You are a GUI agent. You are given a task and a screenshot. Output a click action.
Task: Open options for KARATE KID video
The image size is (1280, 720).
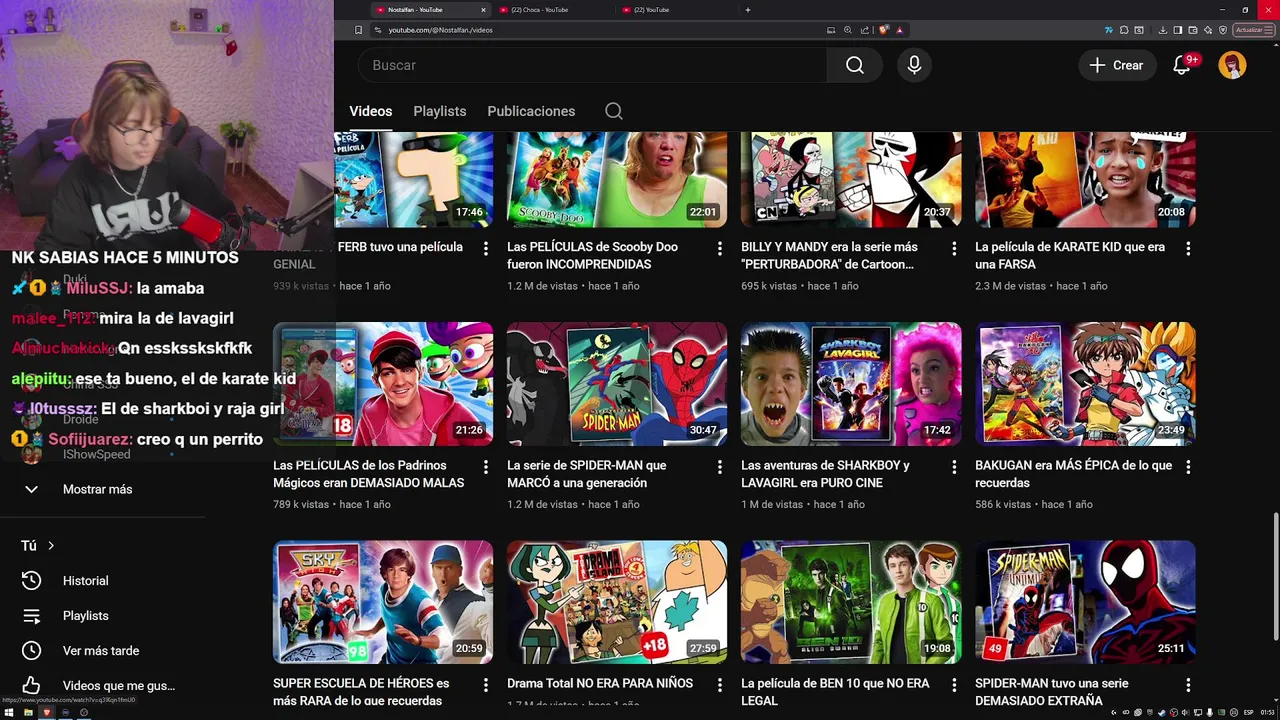click(x=1188, y=248)
